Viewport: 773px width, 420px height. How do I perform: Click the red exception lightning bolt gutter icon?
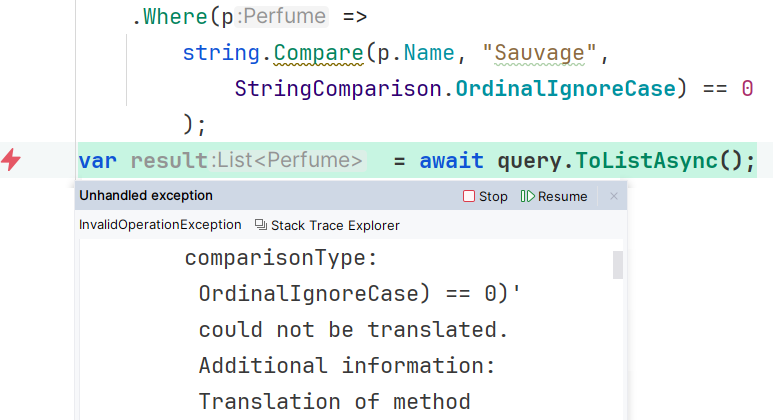point(11,160)
